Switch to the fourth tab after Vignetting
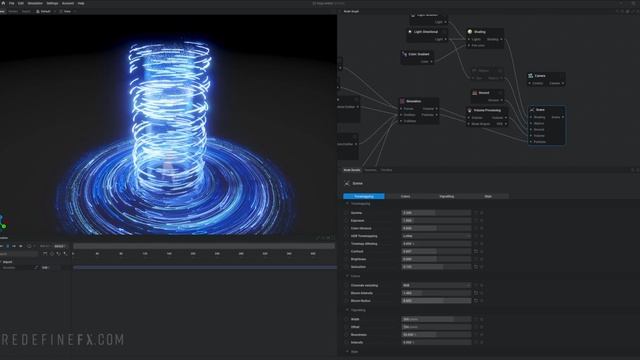 488,196
